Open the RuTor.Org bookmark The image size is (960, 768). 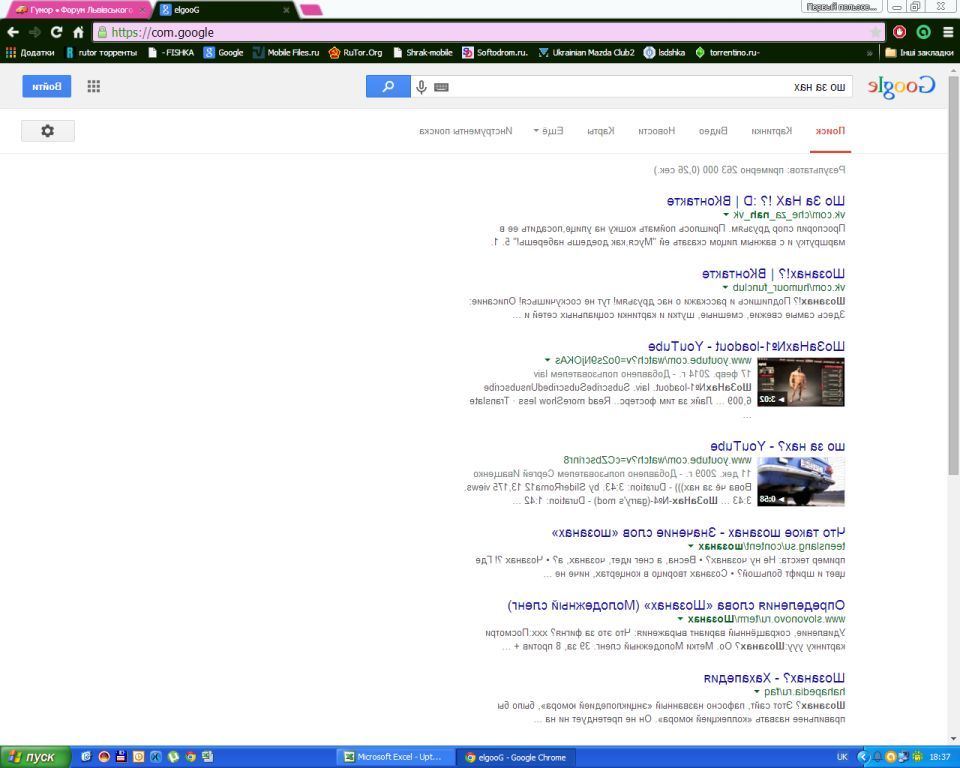tap(356, 53)
